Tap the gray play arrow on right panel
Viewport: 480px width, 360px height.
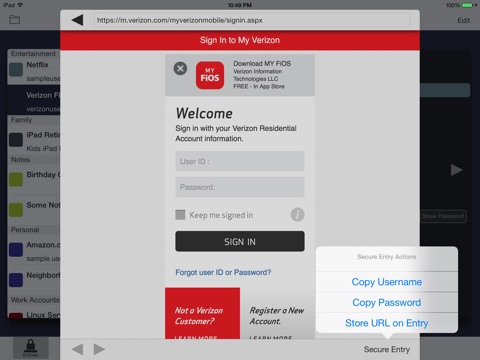(x=456, y=170)
